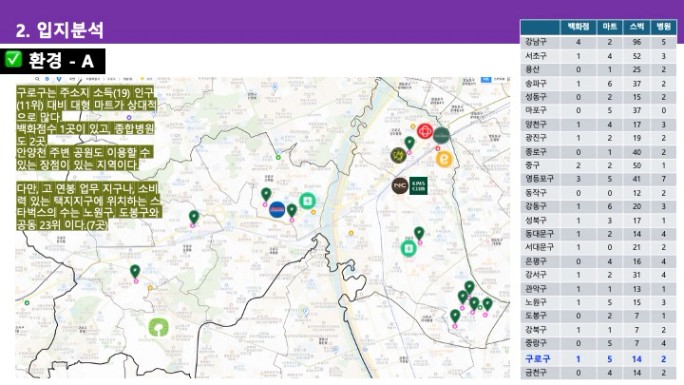Click the 마트 column header
This screenshot has width=684, height=385.
point(609,27)
